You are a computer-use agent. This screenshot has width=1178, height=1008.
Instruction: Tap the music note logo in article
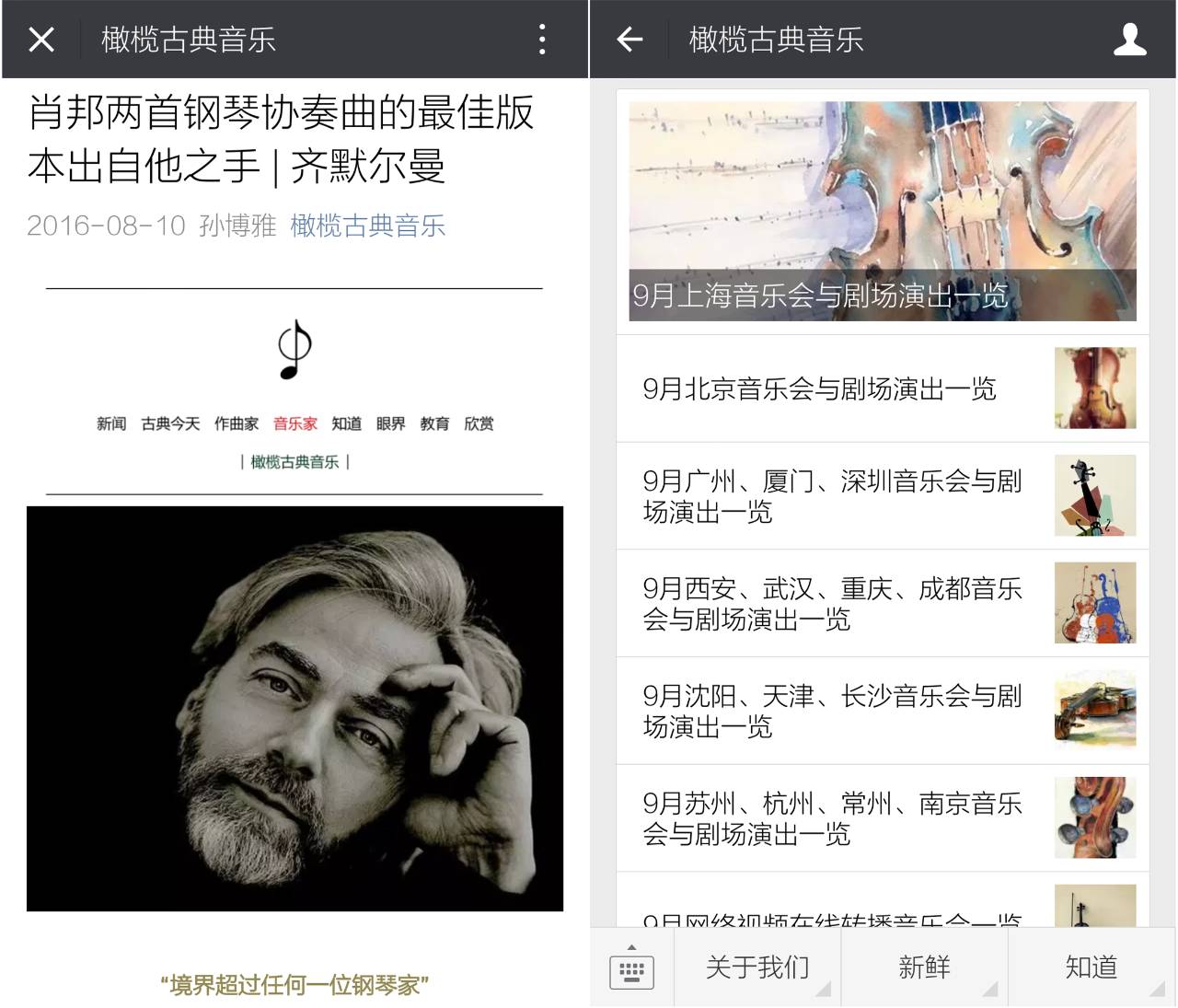tap(294, 350)
